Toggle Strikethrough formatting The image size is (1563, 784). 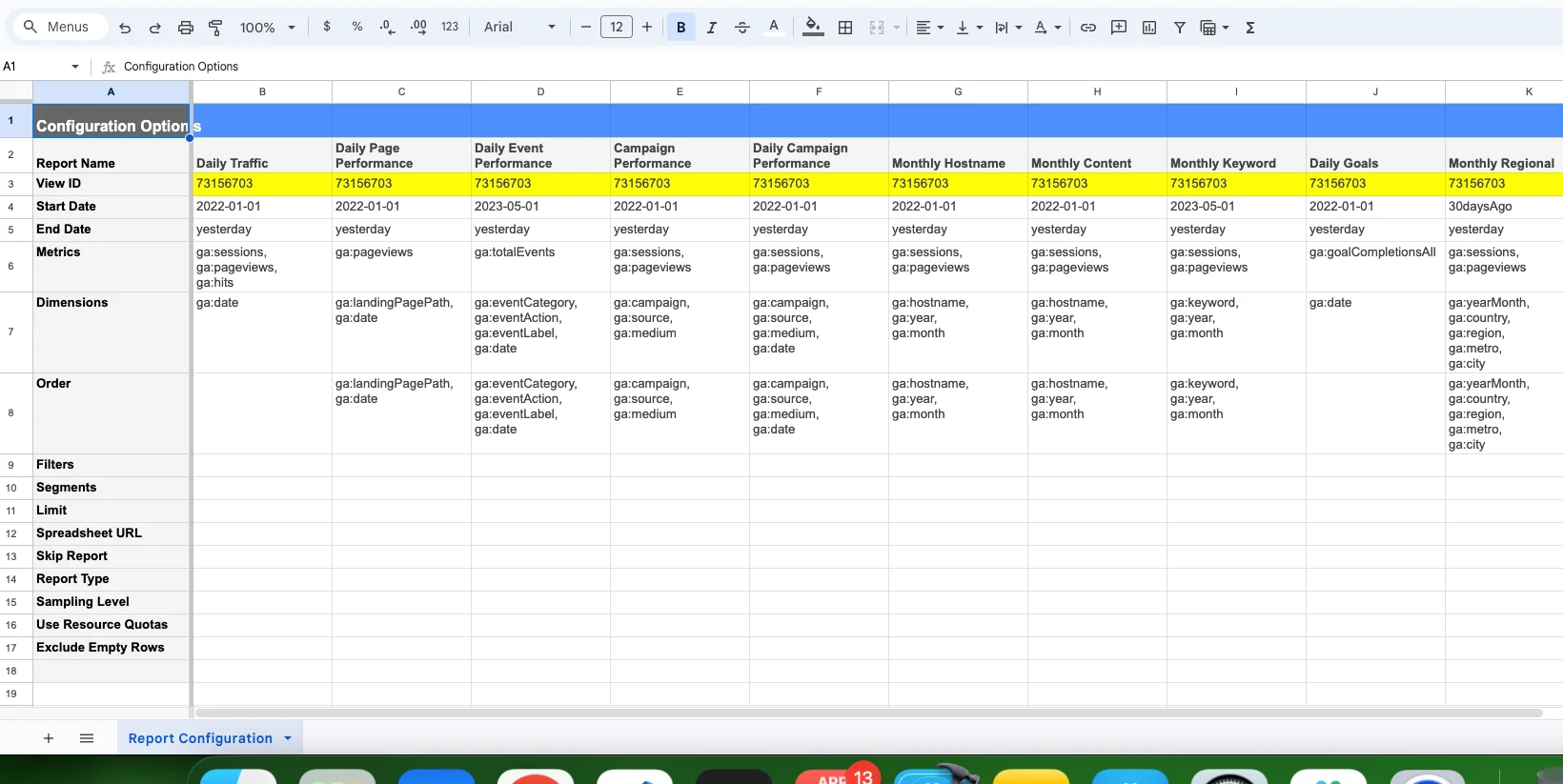click(x=742, y=28)
